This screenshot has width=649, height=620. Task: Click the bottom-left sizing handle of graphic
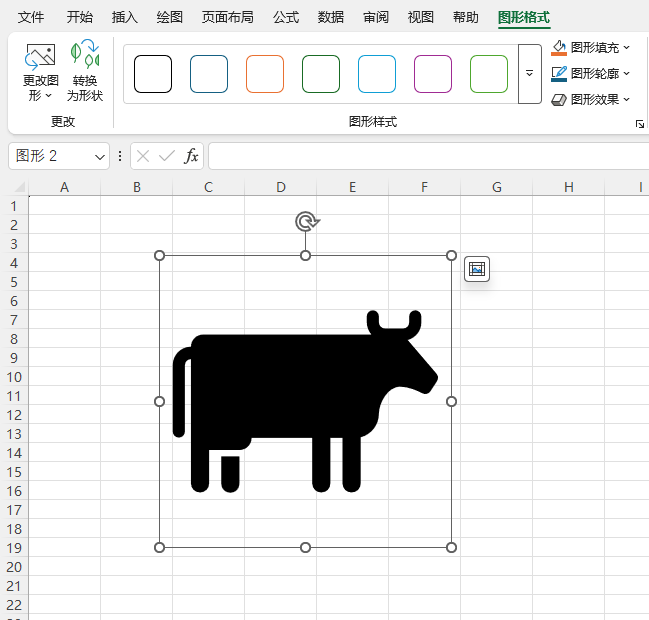(159, 548)
